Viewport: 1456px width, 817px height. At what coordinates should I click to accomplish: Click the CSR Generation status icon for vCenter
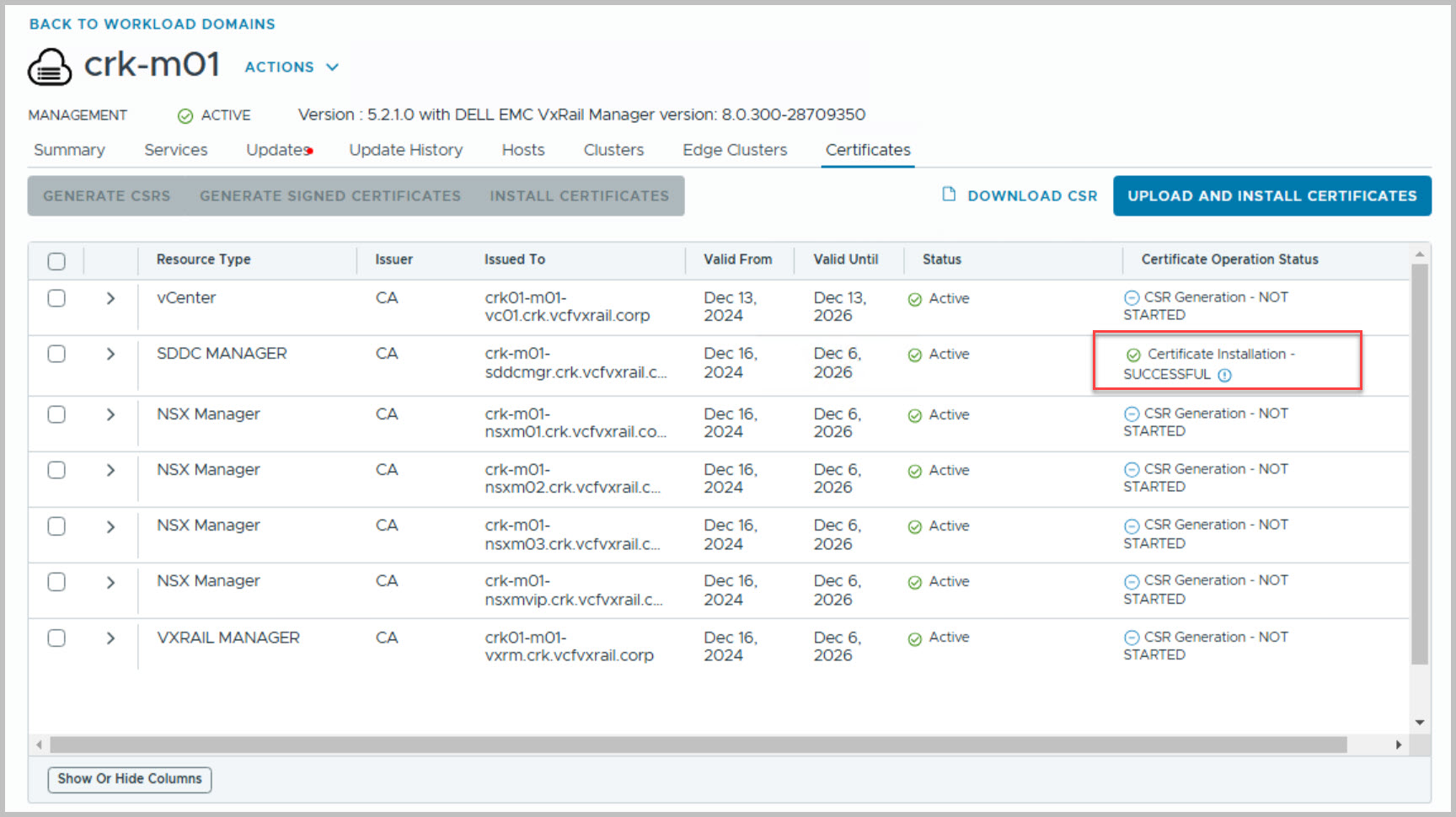[x=1132, y=298]
